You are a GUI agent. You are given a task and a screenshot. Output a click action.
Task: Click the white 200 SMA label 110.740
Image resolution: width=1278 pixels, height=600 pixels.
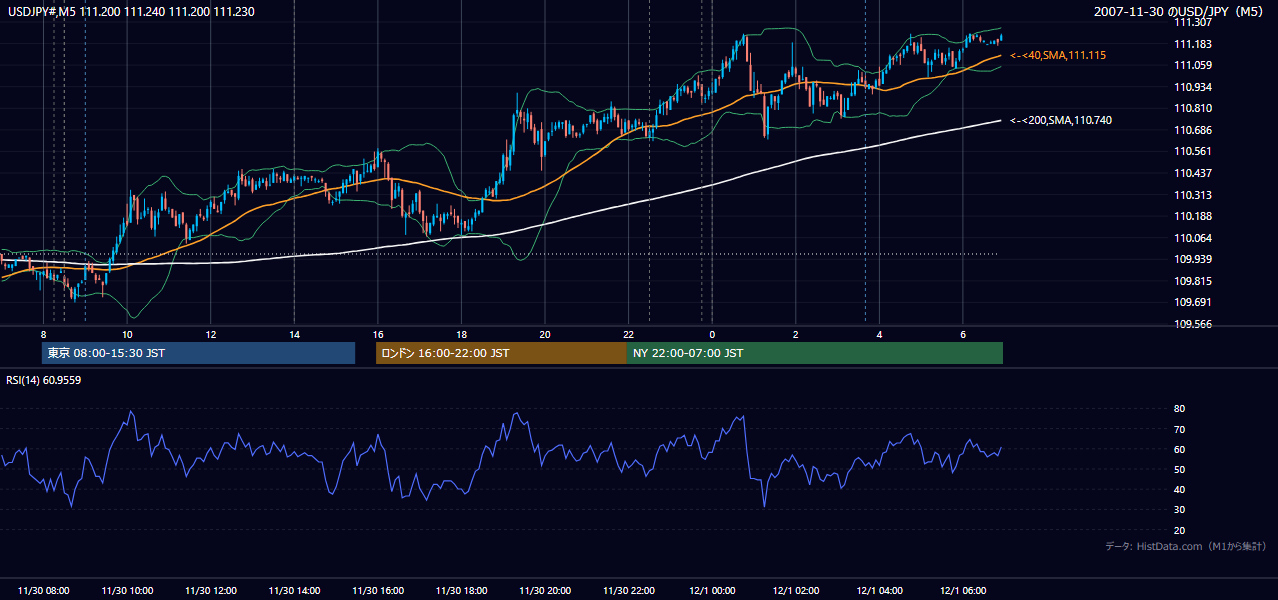1061,120
